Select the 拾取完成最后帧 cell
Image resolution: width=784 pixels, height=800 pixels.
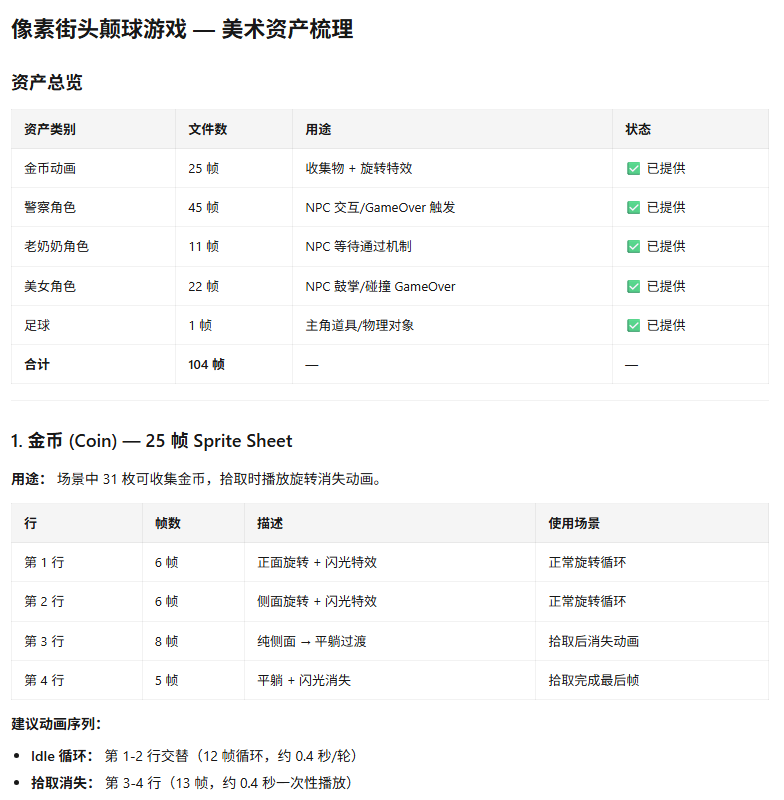click(x=652, y=680)
